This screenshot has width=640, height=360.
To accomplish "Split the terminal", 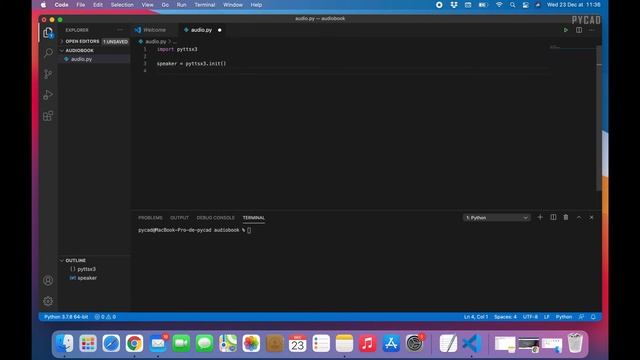I will coord(553,218).
